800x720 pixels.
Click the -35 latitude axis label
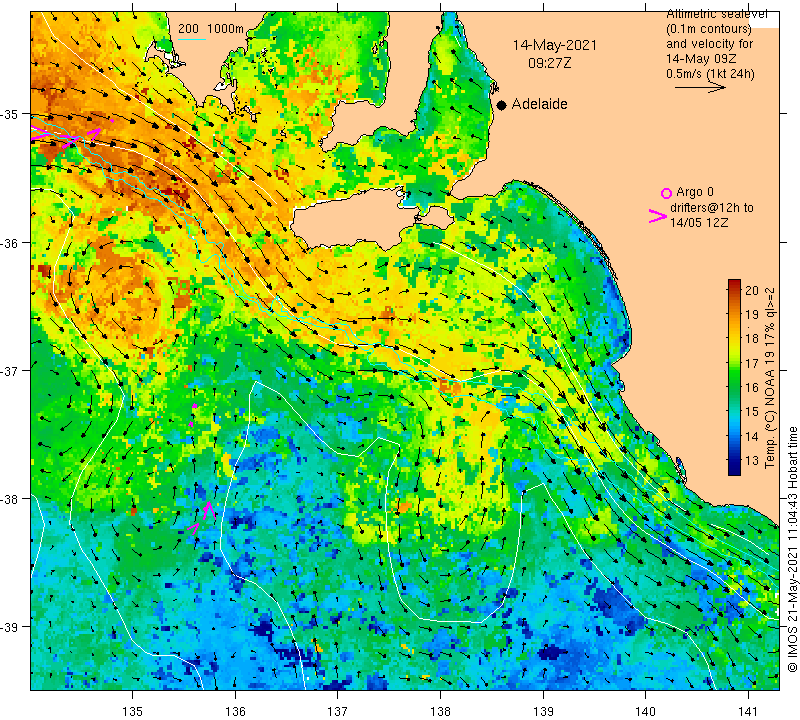click(10, 114)
